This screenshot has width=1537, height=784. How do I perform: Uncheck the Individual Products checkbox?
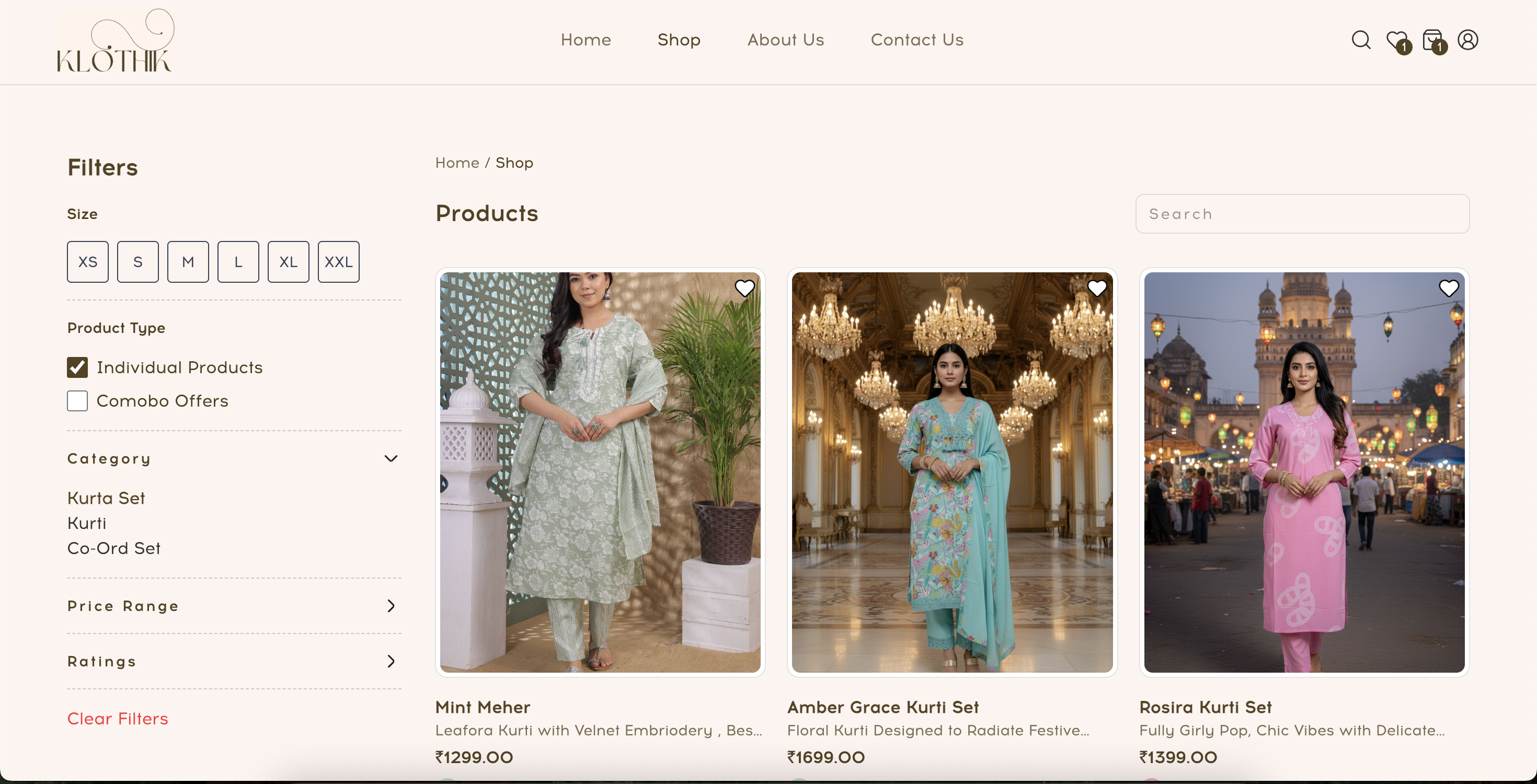[x=77, y=367]
